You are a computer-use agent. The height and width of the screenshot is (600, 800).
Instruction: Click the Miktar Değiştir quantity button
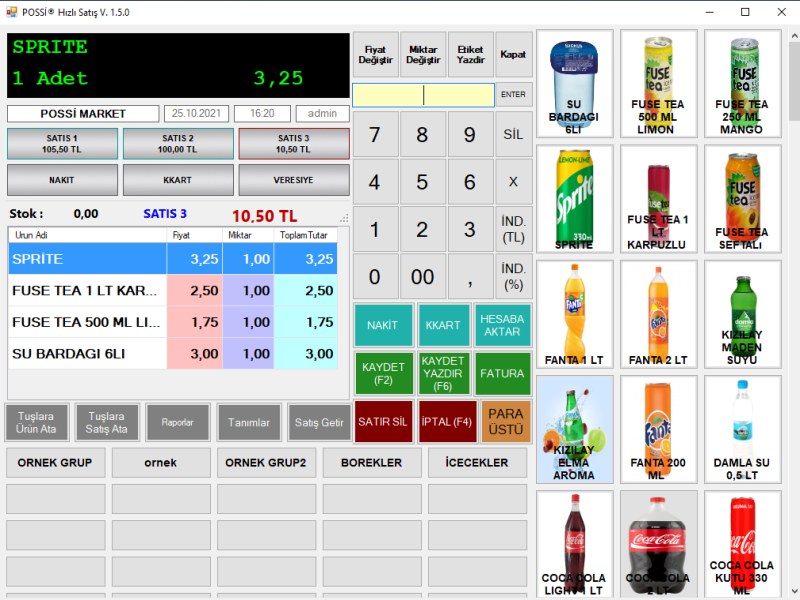click(423, 55)
